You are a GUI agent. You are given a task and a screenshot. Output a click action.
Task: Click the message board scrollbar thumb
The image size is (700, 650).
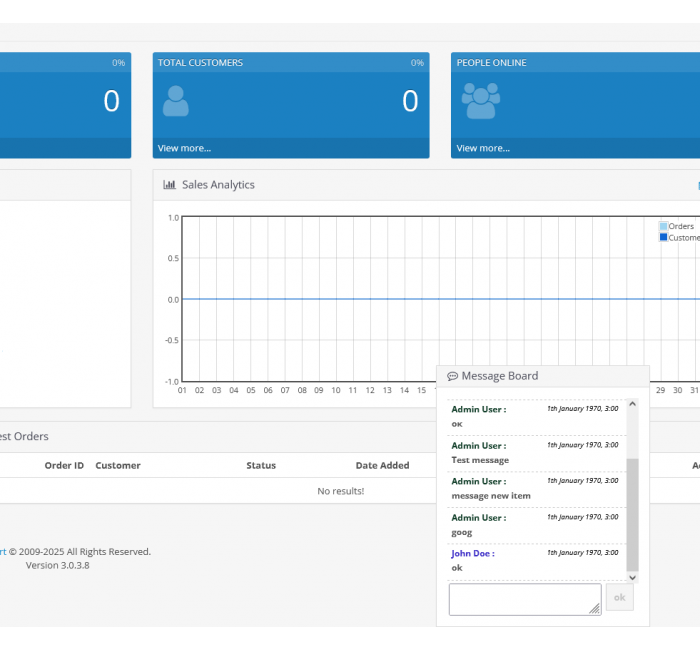click(x=632, y=514)
